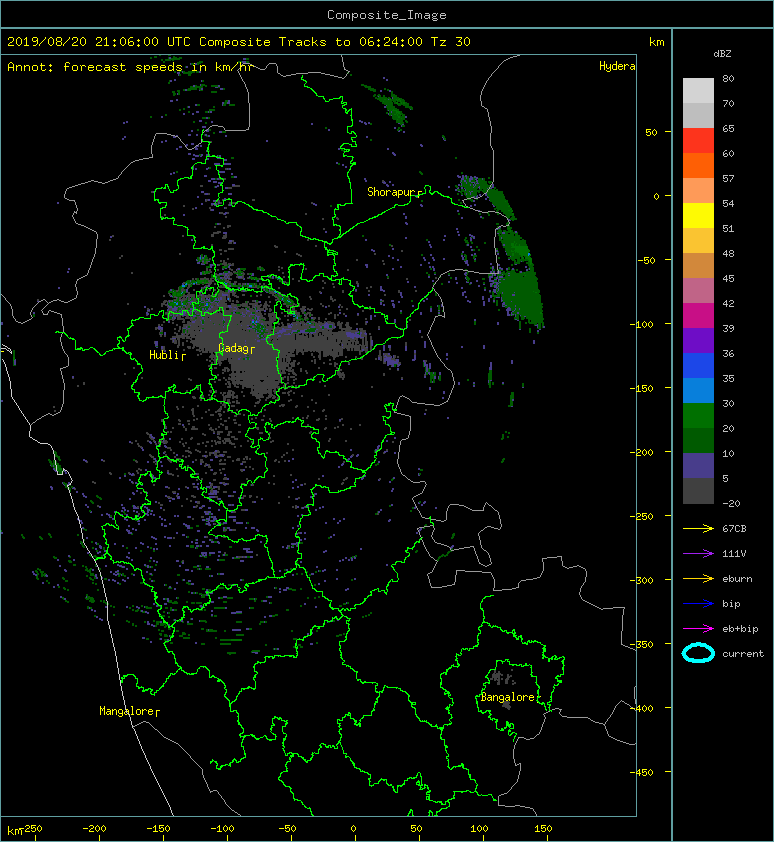774x842 pixels.
Task: Click the -200 x-axis tick label
Action: click(94, 829)
